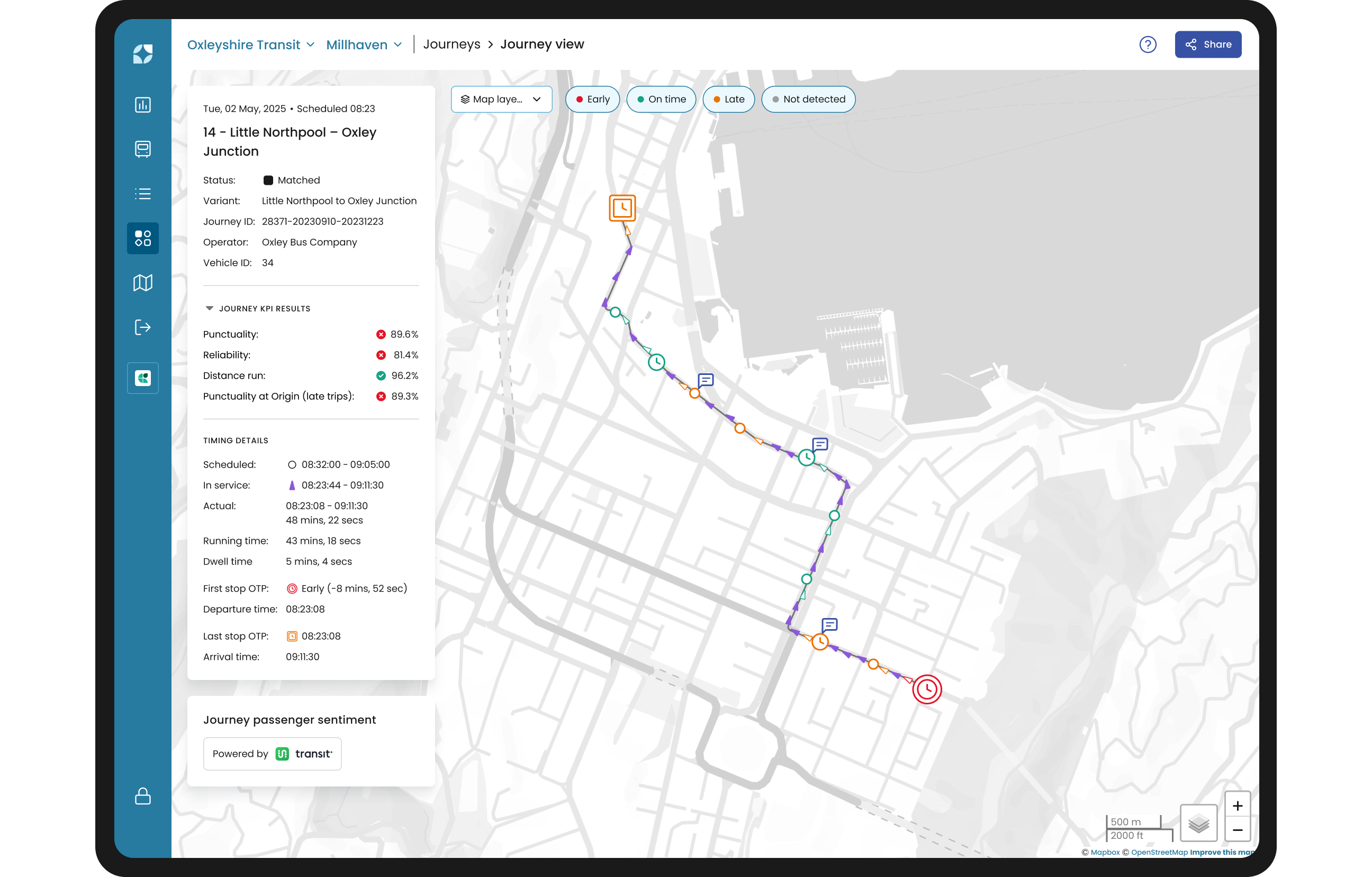Click the Share button
Screen dimensions: 1372x877
[1207, 44]
